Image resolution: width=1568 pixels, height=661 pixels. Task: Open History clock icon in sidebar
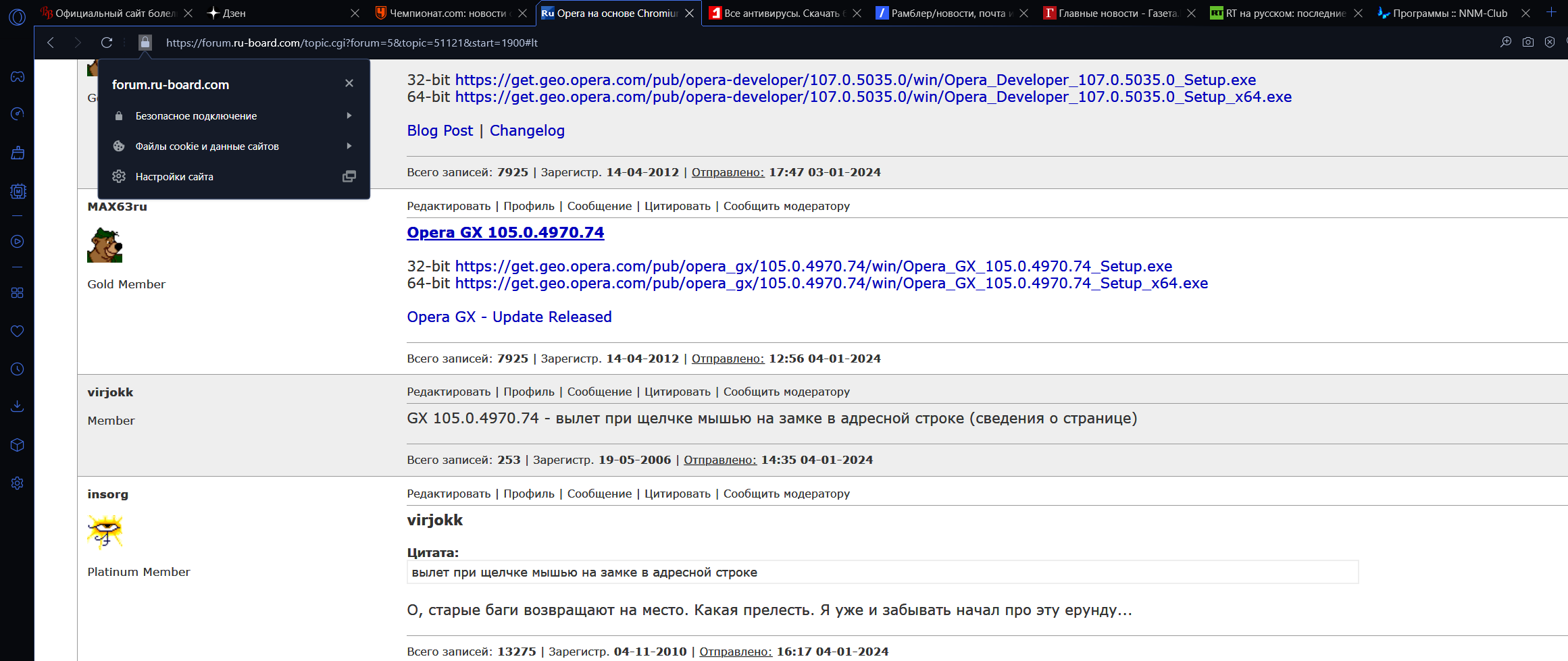(18, 369)
